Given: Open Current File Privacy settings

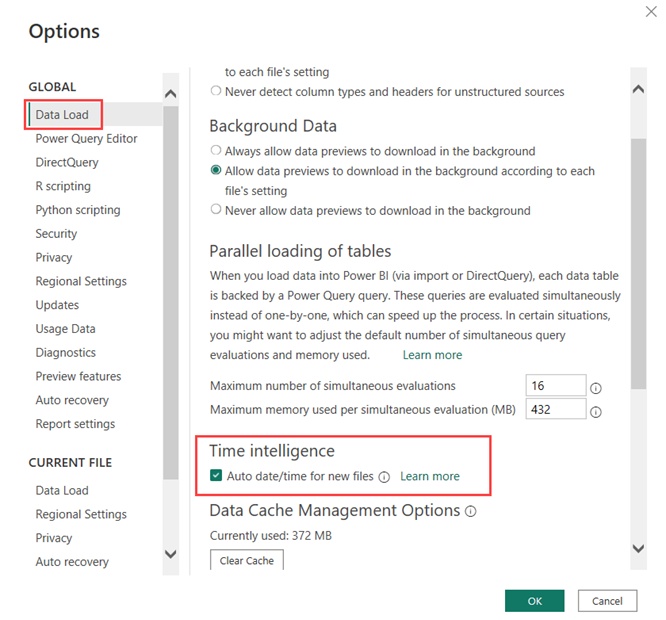Looking at the screenshot, I should point(54,538).
